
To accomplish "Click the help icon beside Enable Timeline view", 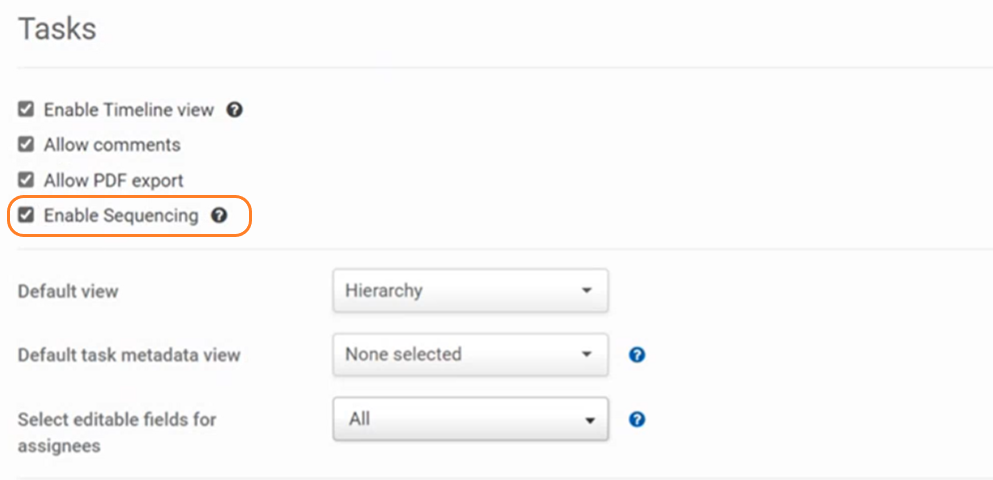I will [235, 110].
